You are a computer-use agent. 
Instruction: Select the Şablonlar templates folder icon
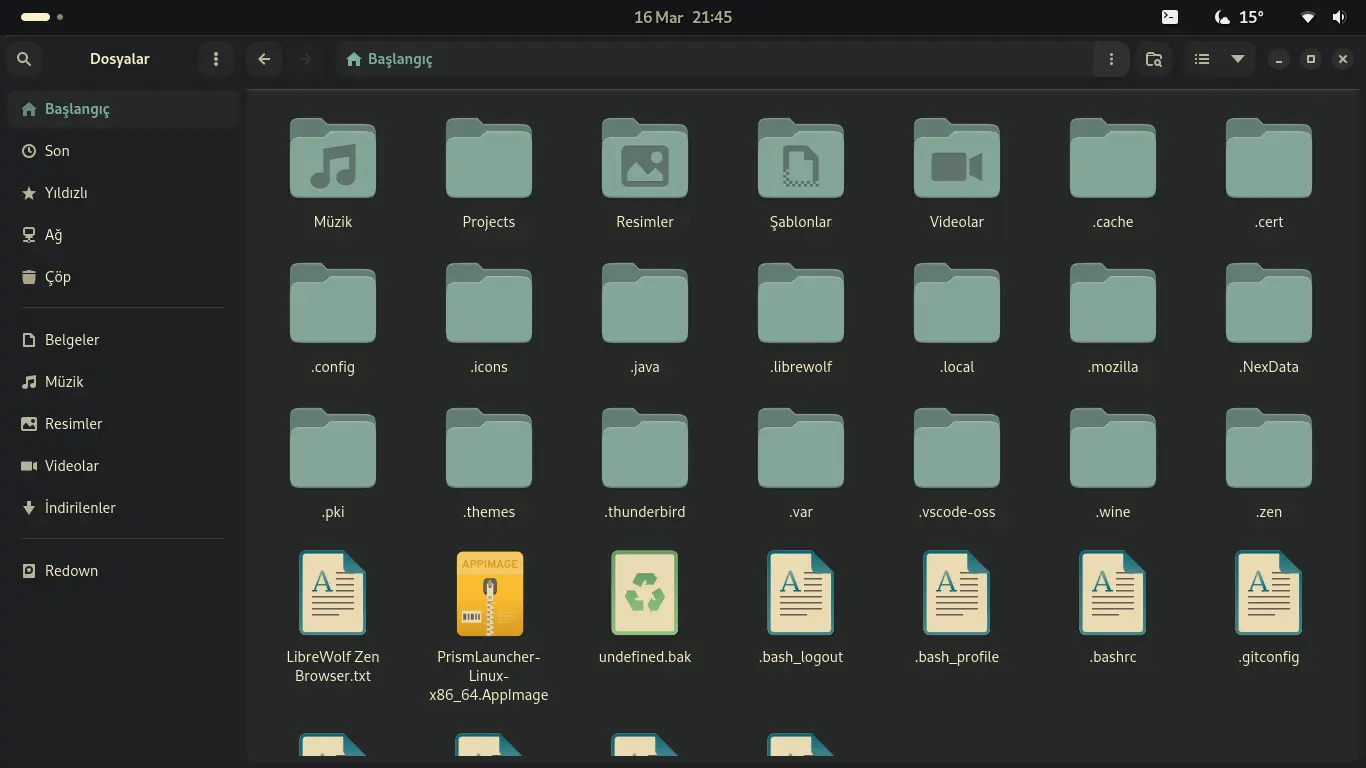pyautogui.click(x=801, y=158)
